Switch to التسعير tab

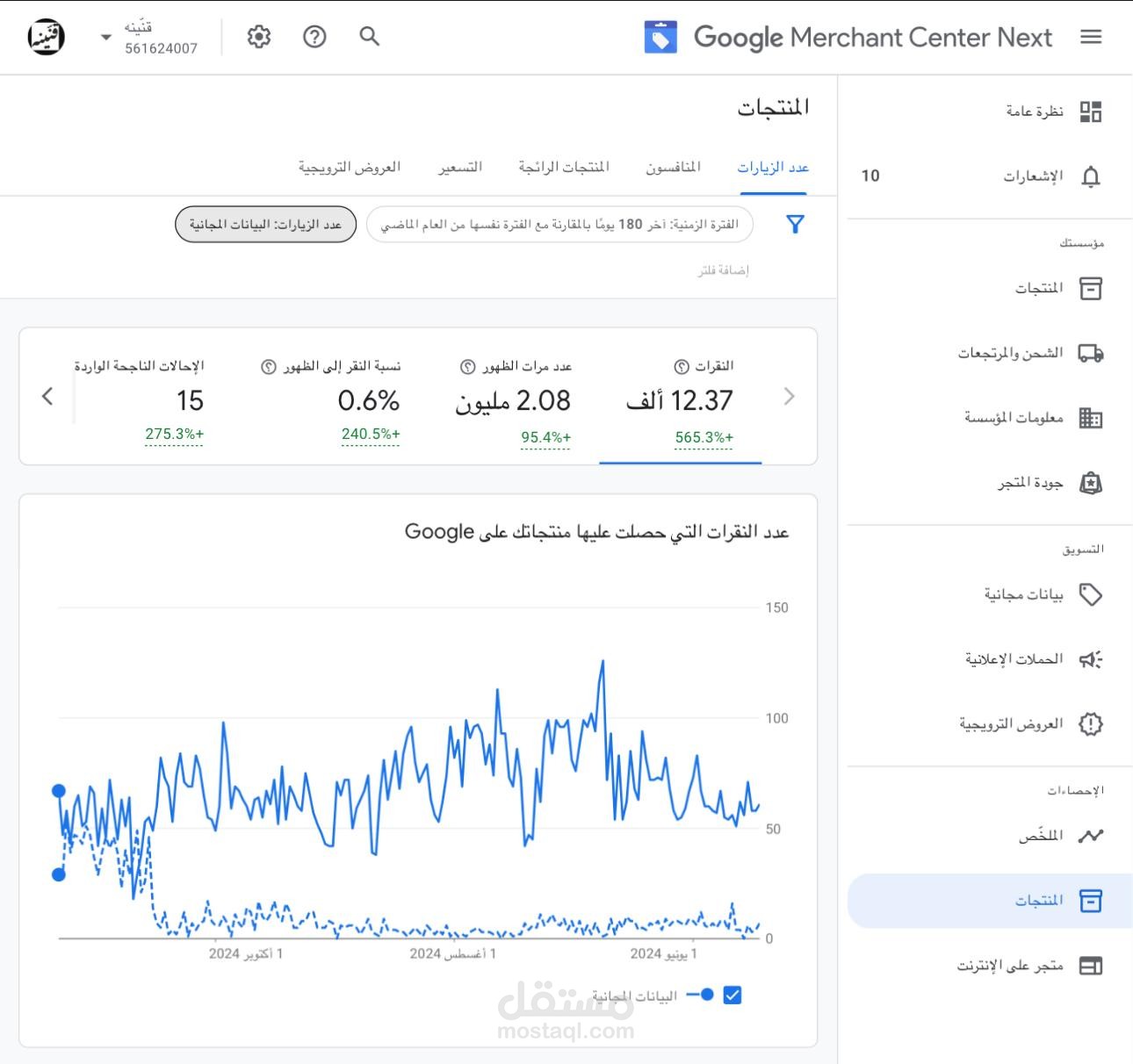pyautogui.click(x=460, y=167)
